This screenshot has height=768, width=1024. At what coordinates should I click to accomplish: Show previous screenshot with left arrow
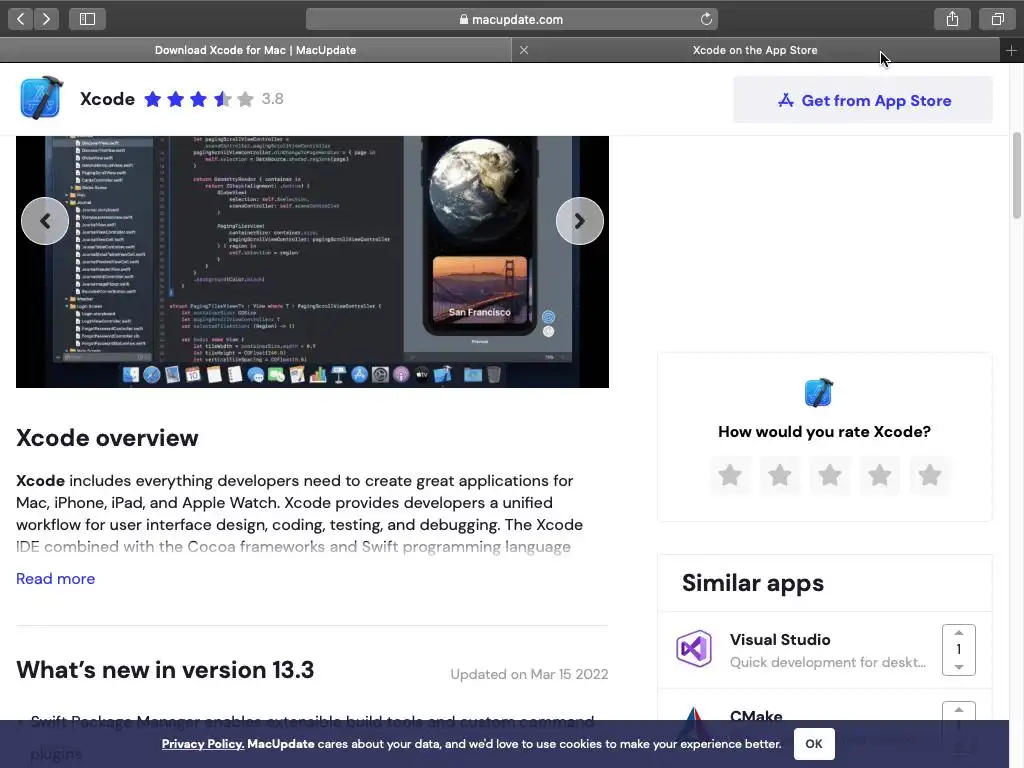45,221
